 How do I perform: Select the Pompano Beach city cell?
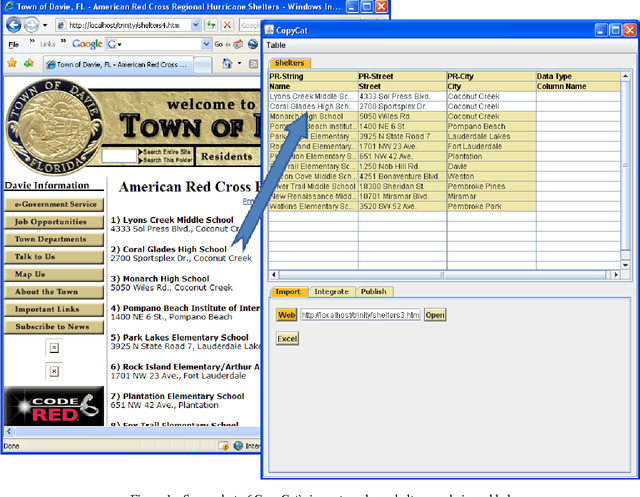coord(491,126)
